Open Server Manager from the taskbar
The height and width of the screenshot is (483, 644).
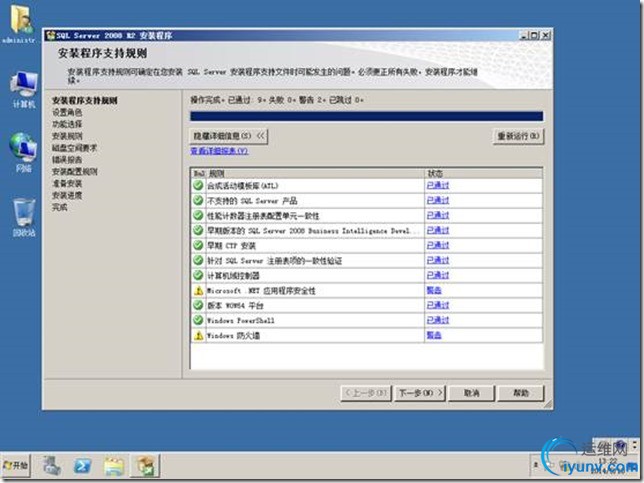(52, 466)
